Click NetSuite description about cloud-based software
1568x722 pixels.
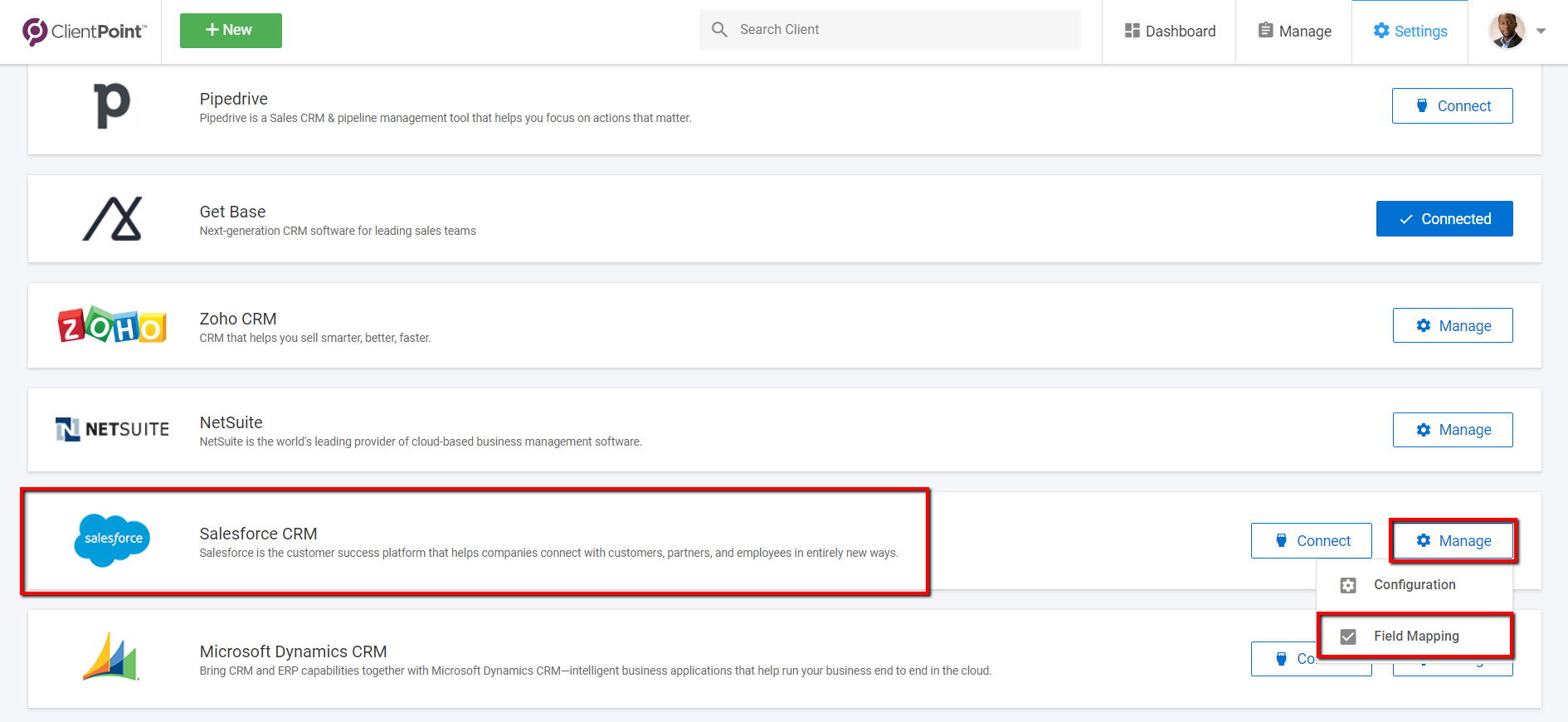click(x=421, y=441)
